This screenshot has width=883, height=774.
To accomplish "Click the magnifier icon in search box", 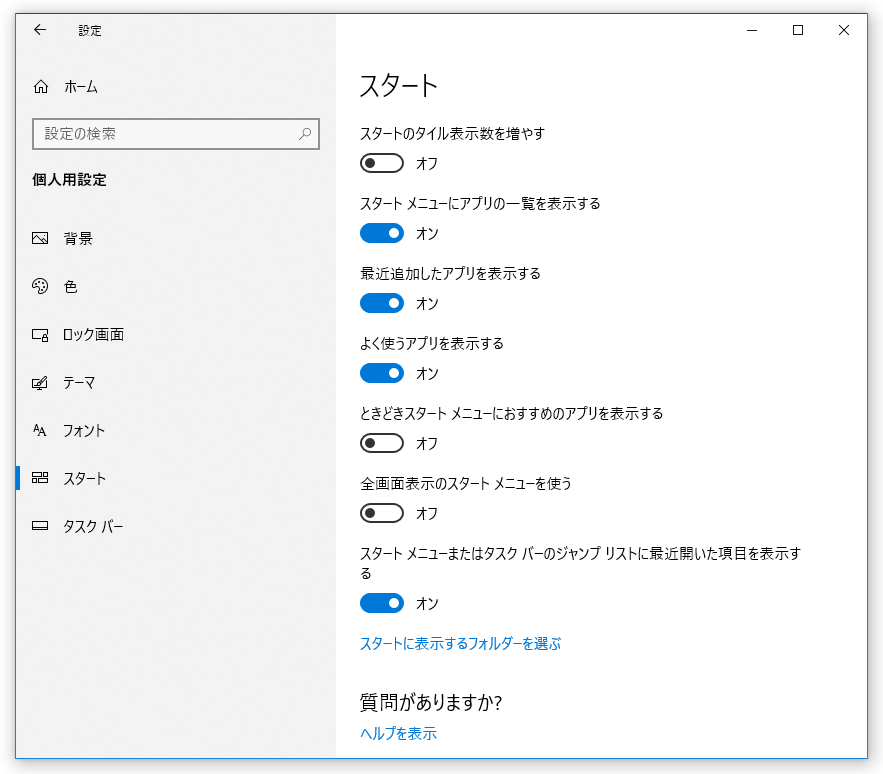I will [x=305, y=134].
